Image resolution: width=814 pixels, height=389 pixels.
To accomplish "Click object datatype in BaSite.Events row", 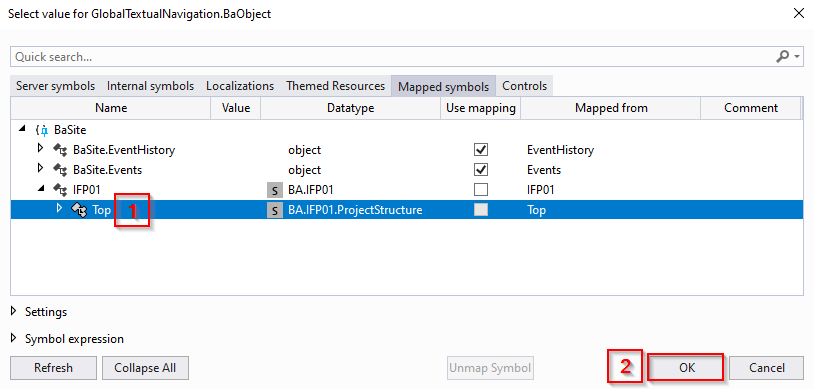I will [305, 170].
